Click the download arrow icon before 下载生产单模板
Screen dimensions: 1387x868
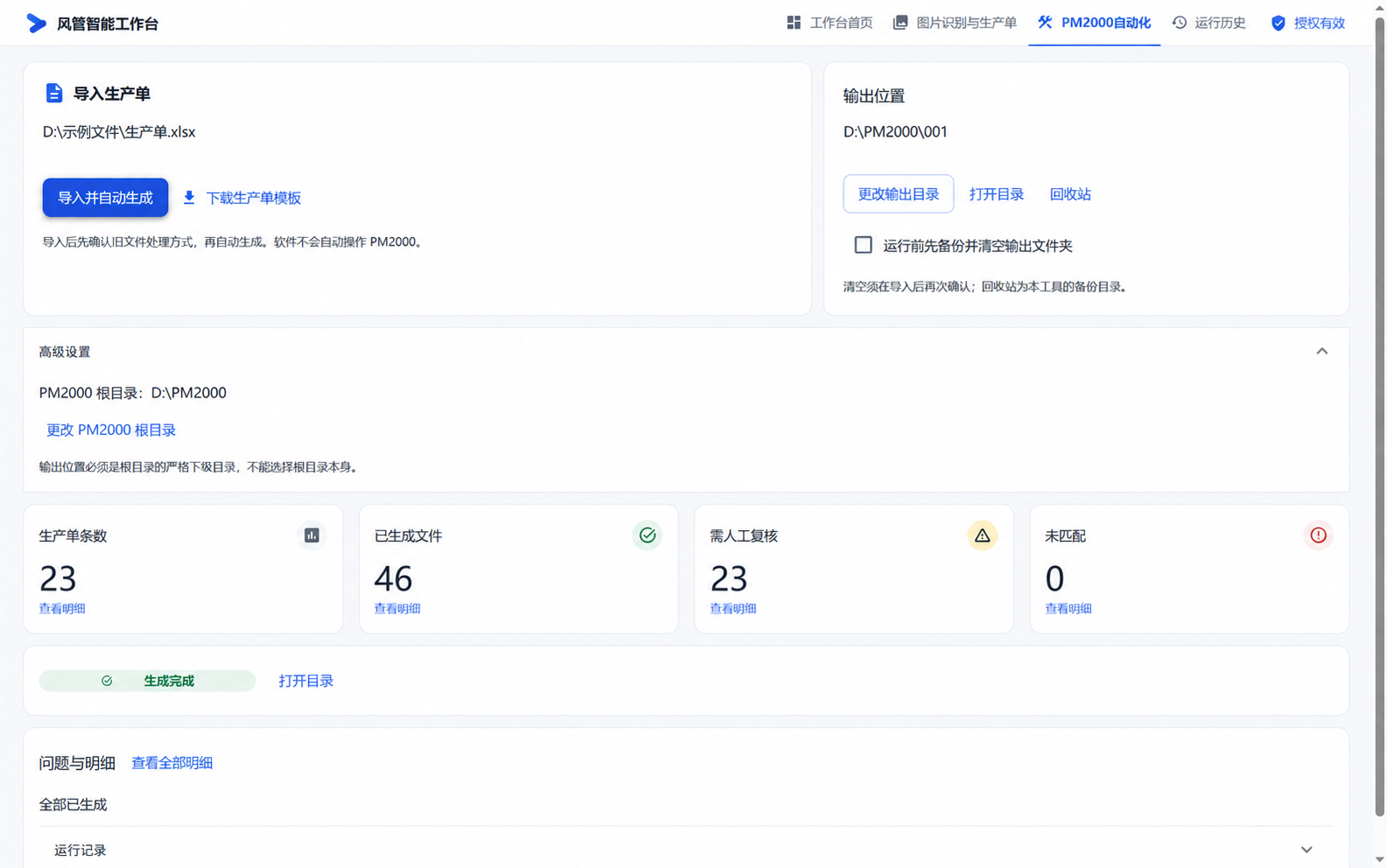tap(189, 198)
